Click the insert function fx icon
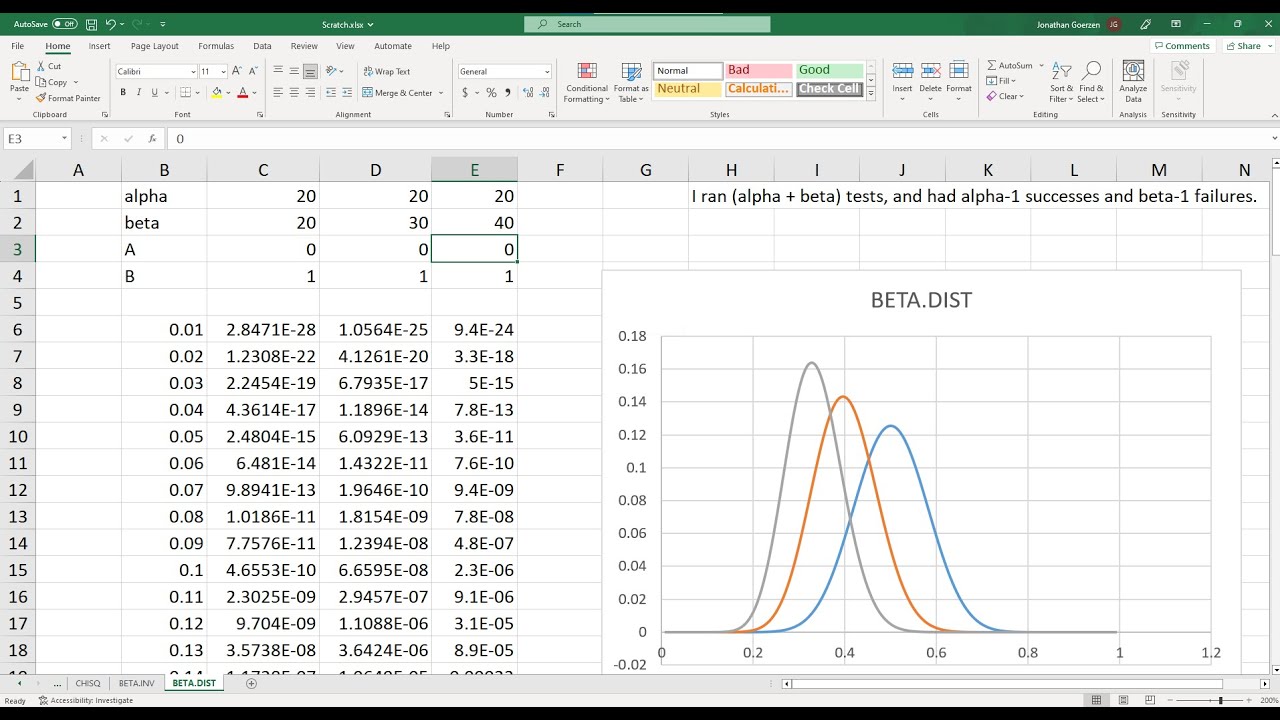Image resolution: width=1280 pixels, height=720 pixels. click(152, 139)
